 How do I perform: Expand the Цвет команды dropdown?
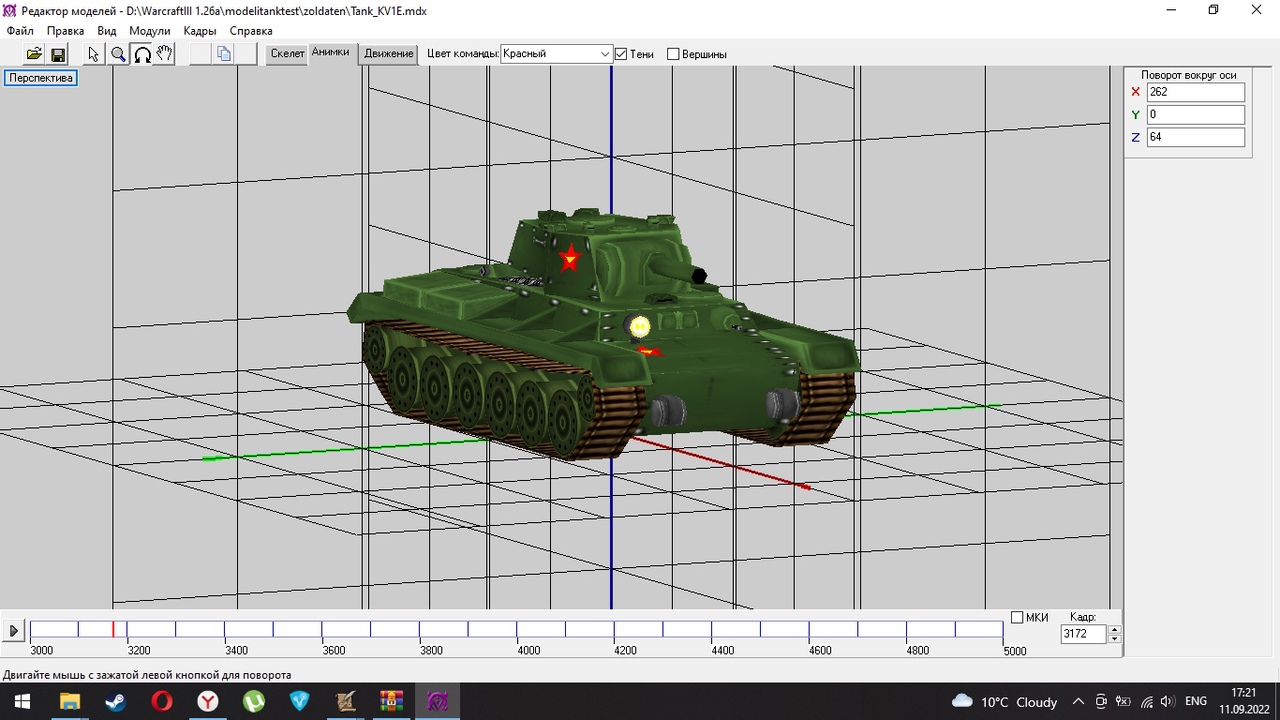605,54
